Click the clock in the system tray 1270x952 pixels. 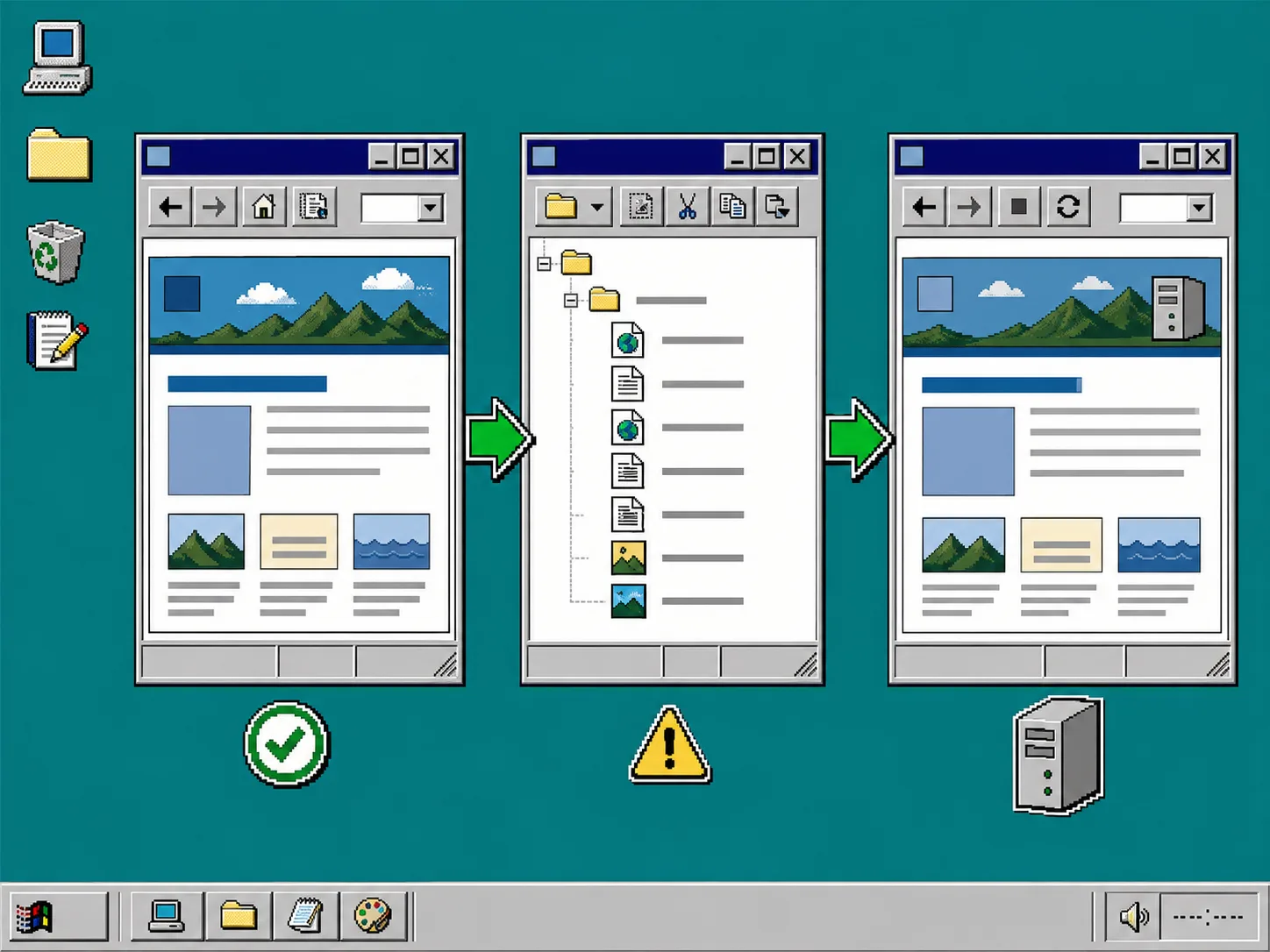click(1209, 918)
